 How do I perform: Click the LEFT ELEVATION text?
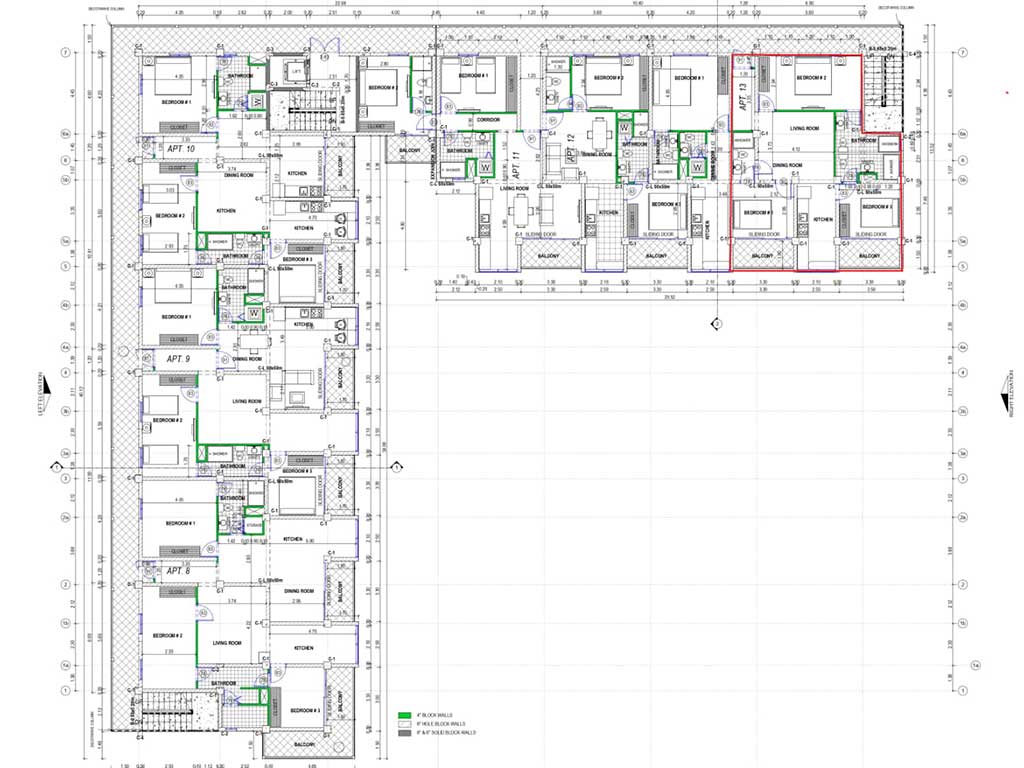click(x=42, y=398)
